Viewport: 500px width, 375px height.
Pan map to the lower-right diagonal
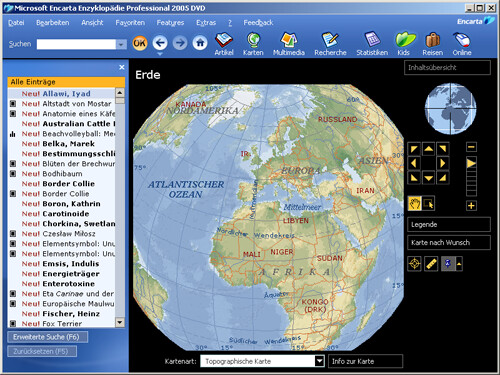443,178
